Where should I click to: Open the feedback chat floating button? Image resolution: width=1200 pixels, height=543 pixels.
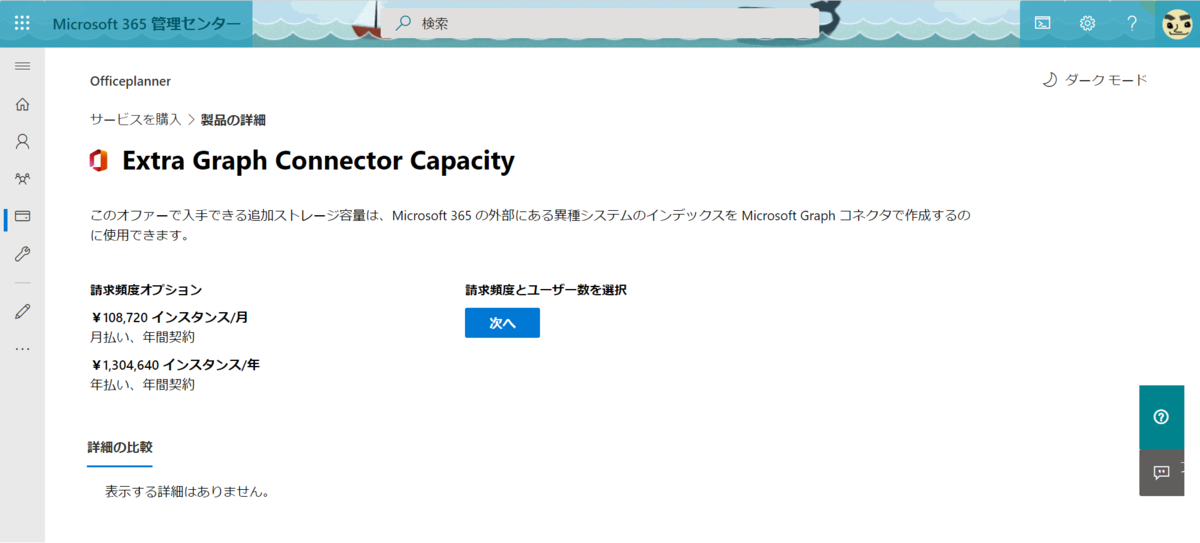pyautogui.click(x=1161, y=472)
